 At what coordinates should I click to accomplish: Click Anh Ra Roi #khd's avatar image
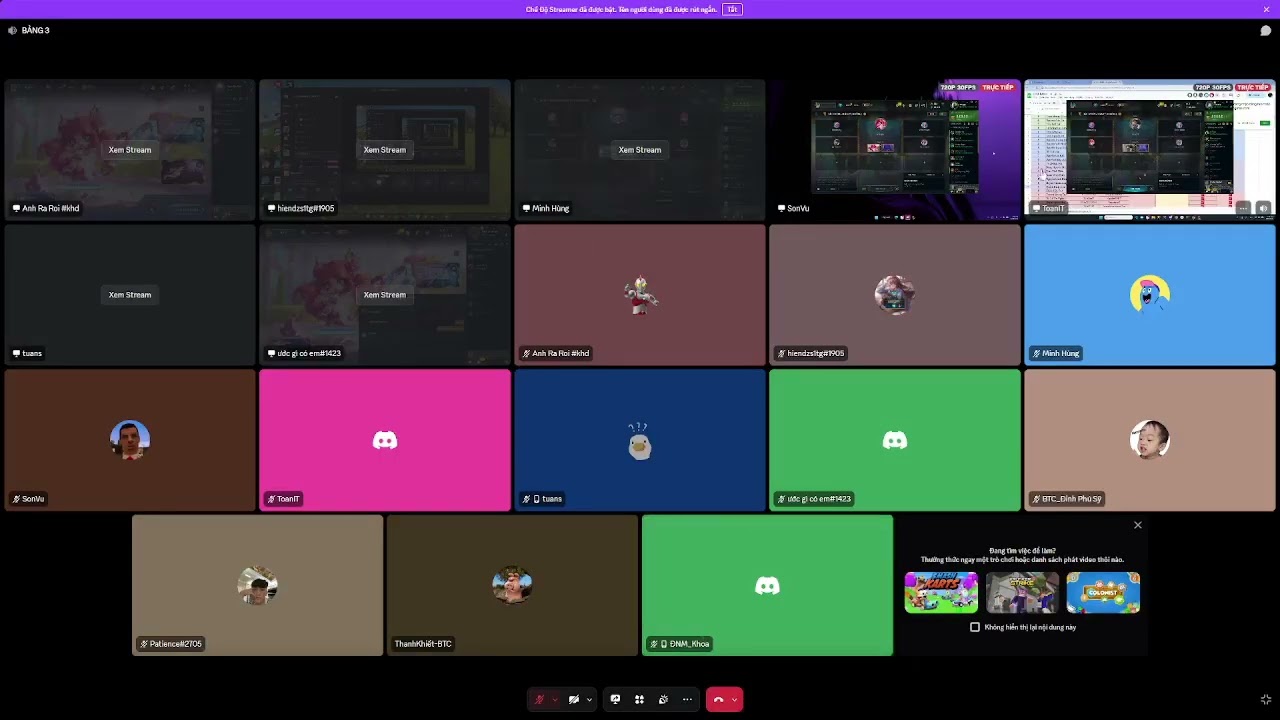[640, 295]
